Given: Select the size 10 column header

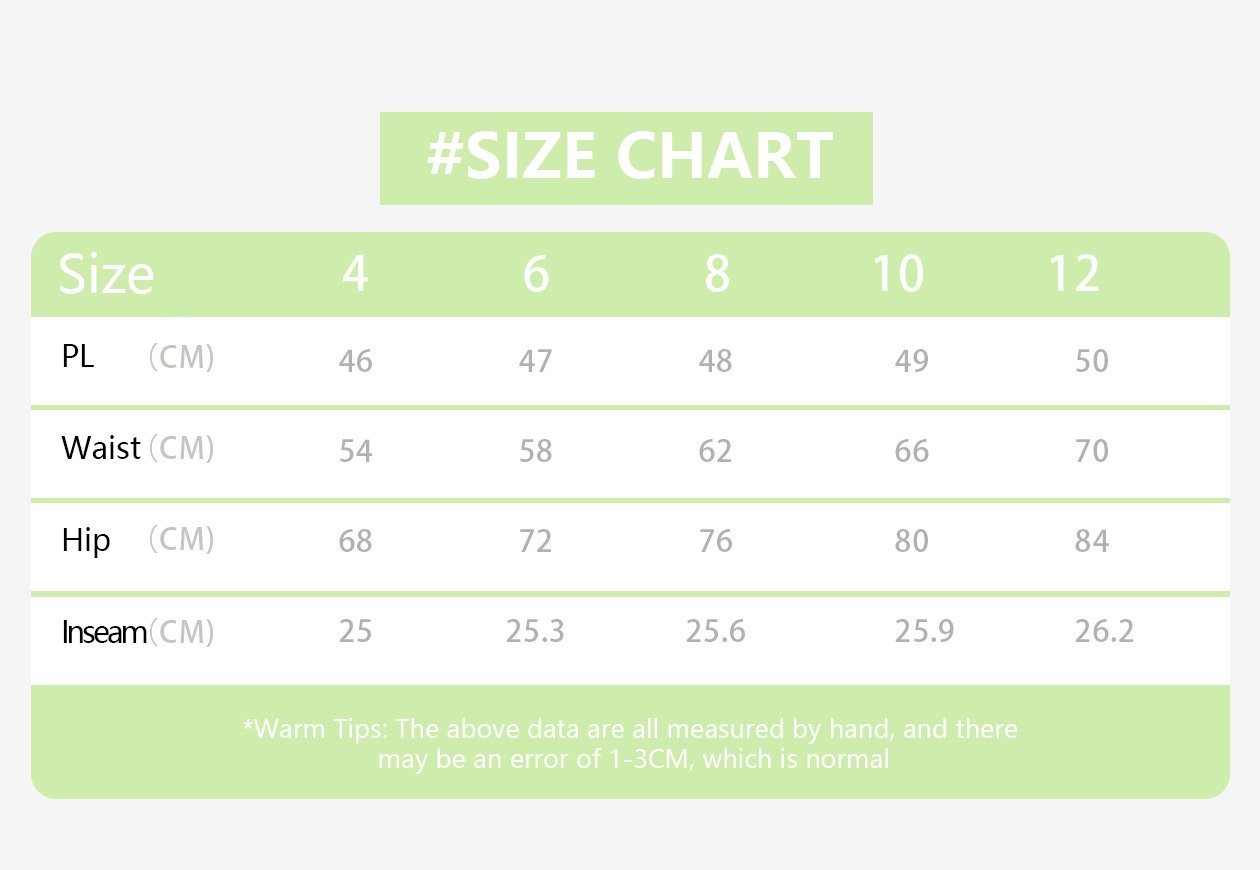Looking at the screenshot, I should coord(897,273).
